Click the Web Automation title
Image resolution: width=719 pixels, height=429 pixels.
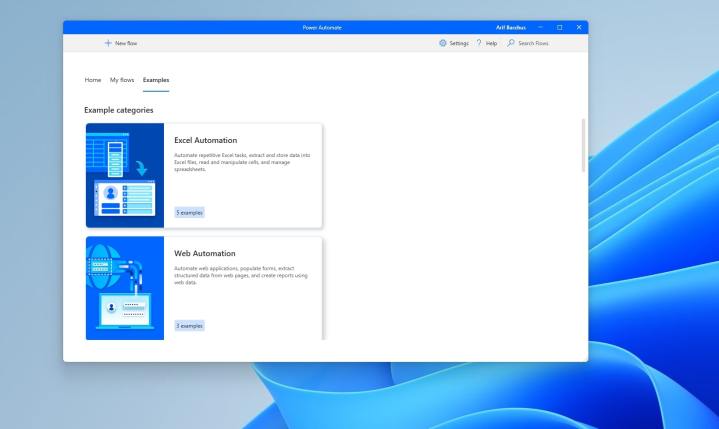tap(205, 253)
